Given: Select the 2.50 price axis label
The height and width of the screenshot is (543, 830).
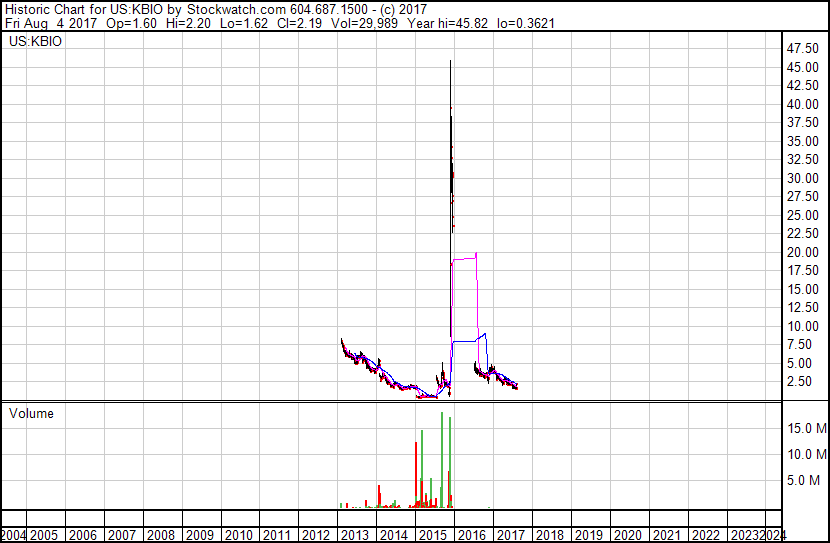Looking at the screenshot, I should pyautogui.click(x=799, y=382).
